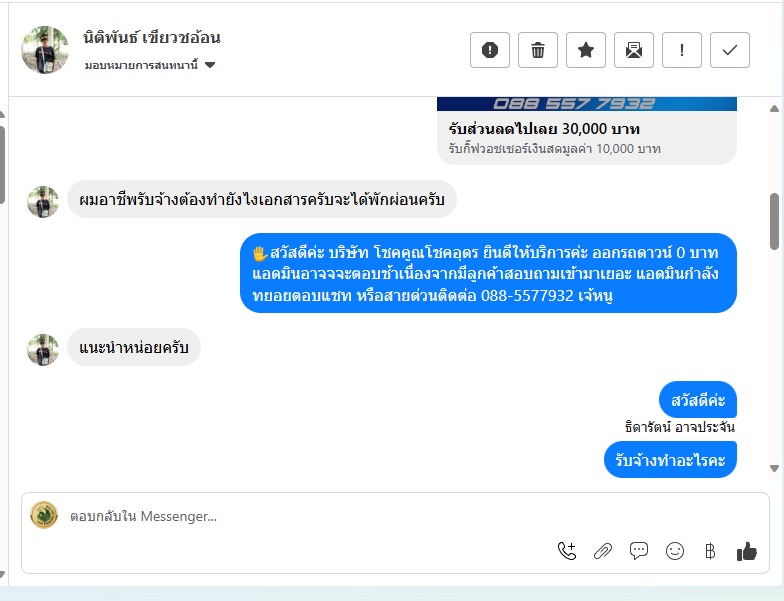Click customer profile picture in header
The image size is (784, 601).
pos(45,50)
